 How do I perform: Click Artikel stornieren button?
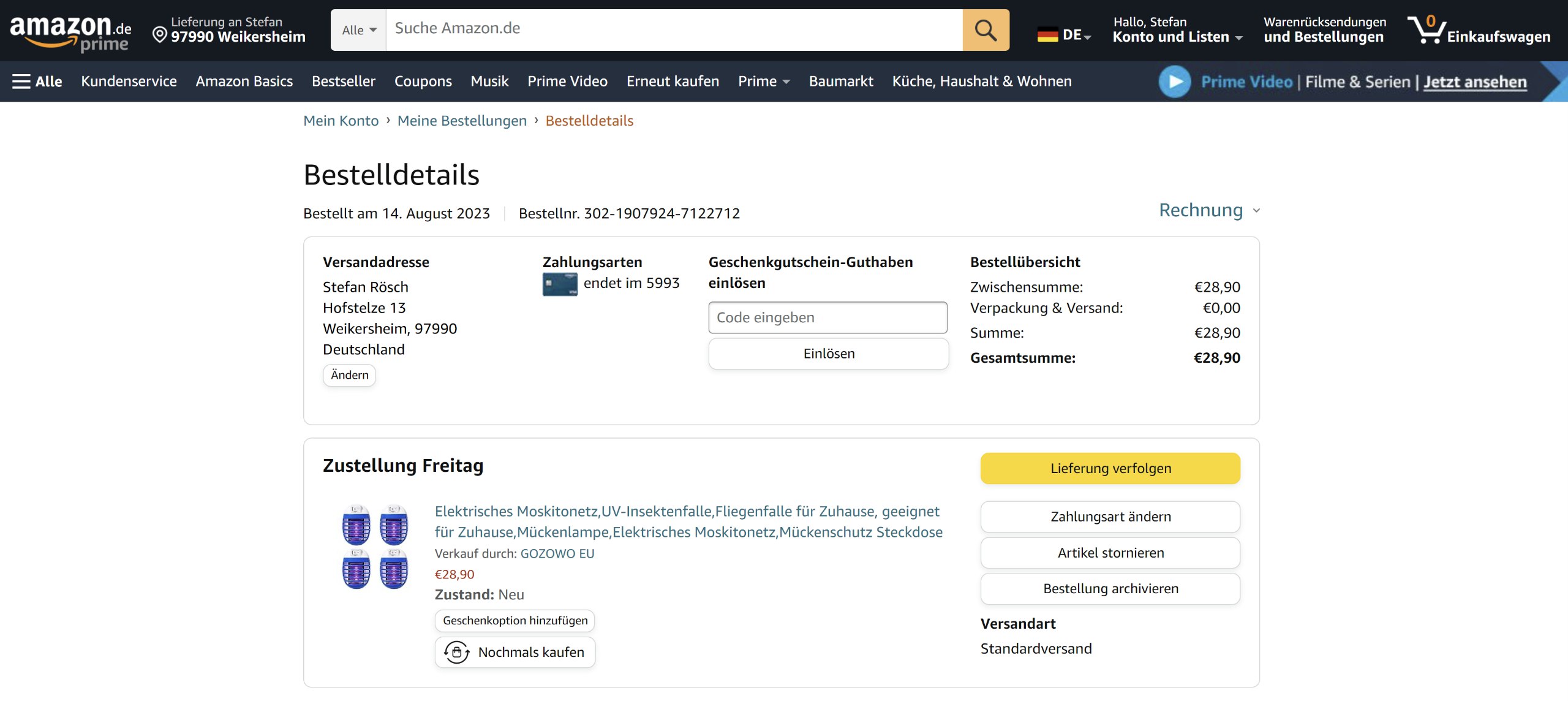tap(1110, 553)
